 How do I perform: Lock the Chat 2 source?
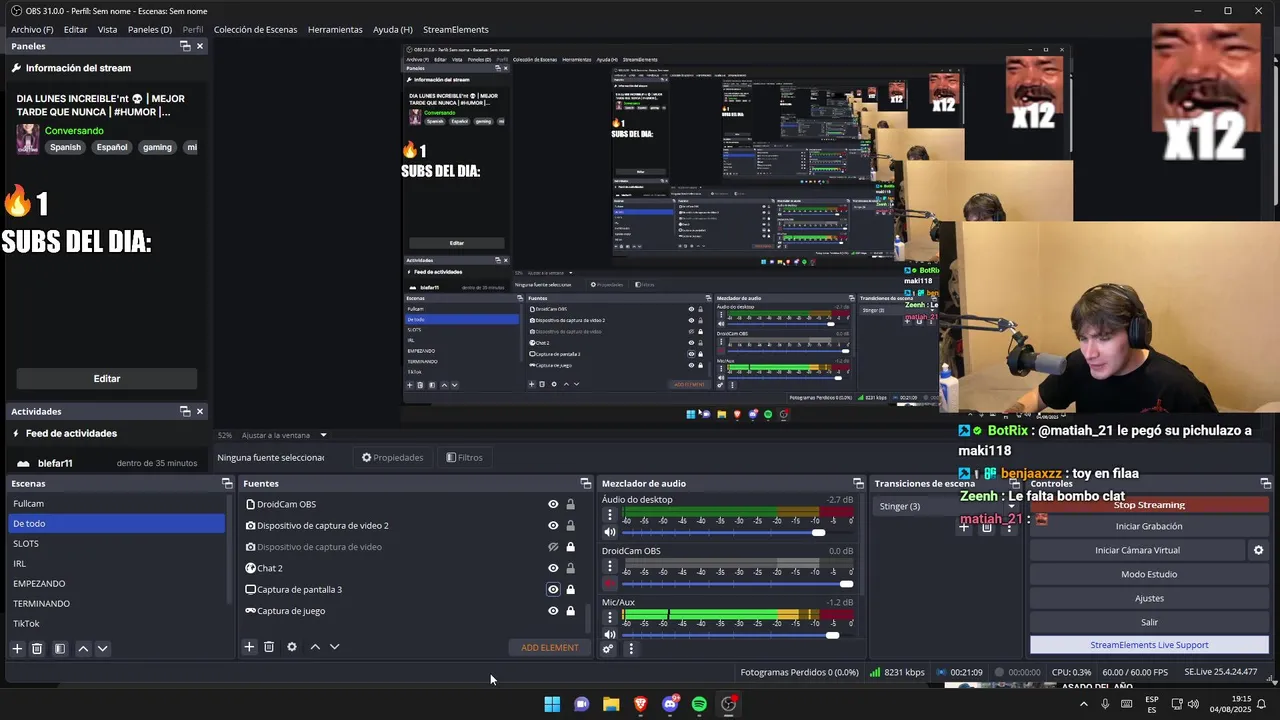pyautogui.click(x=571, y=568)
